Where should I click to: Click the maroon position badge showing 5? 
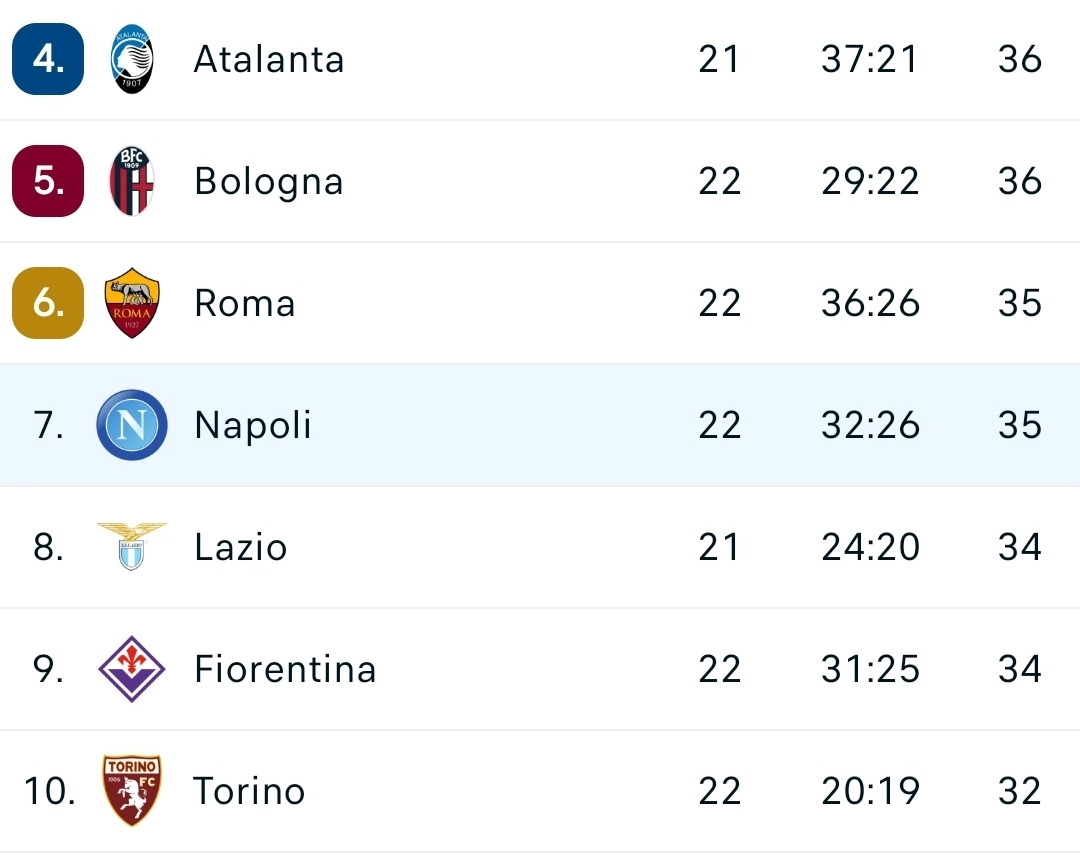[x=47, y=181]
